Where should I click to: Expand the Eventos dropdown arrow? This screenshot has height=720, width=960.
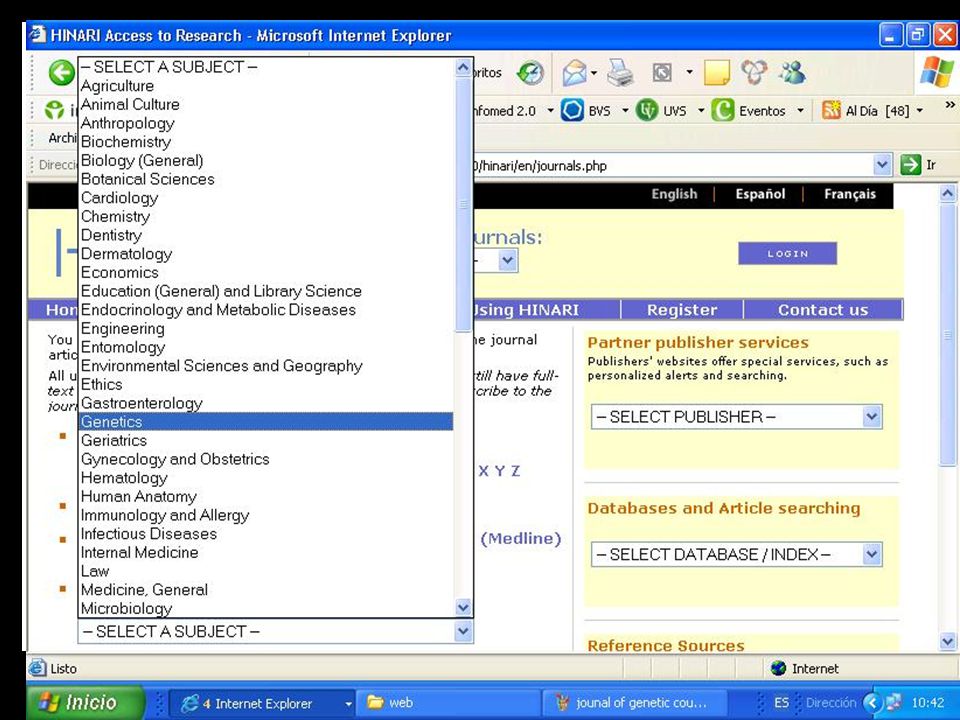(x=800, y=111)
